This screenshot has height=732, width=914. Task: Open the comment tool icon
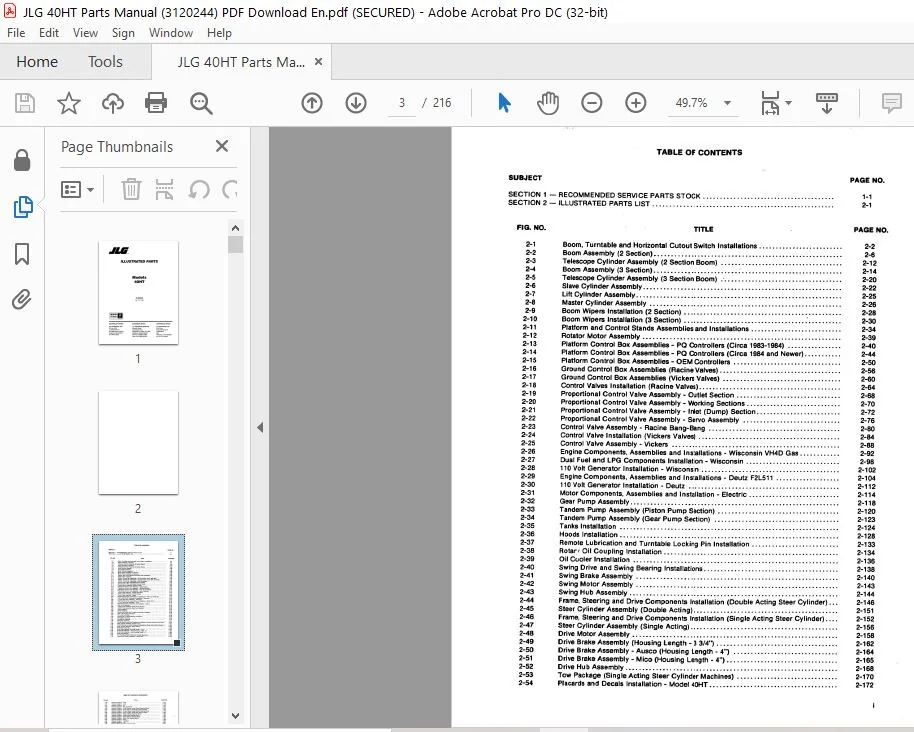(x=891, y=103)
